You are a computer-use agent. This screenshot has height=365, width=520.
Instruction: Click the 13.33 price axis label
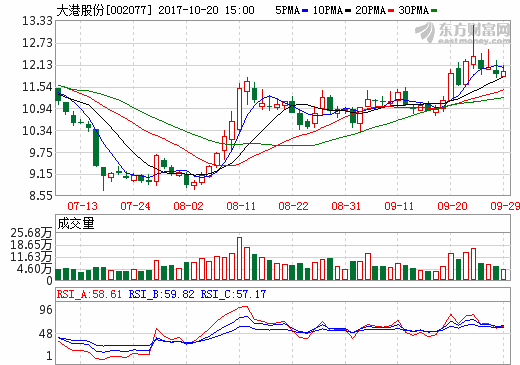point(37,21)
